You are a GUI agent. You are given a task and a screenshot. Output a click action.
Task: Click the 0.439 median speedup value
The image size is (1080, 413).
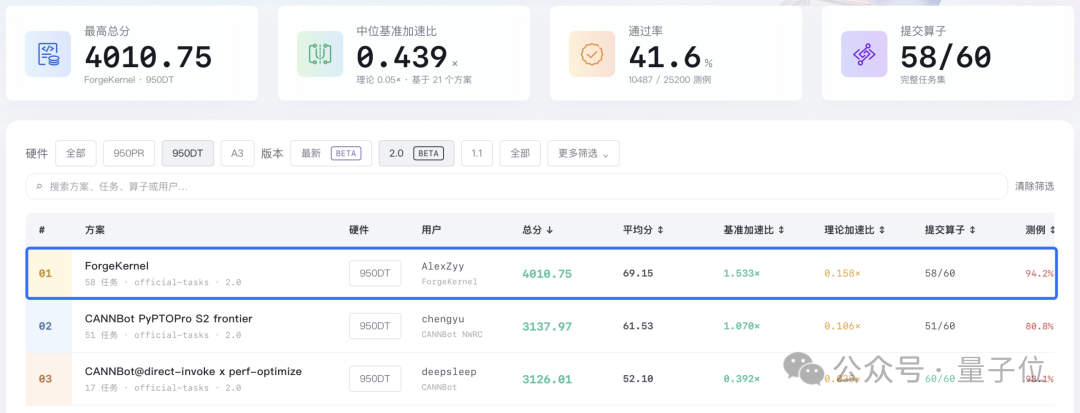(402, 57)
